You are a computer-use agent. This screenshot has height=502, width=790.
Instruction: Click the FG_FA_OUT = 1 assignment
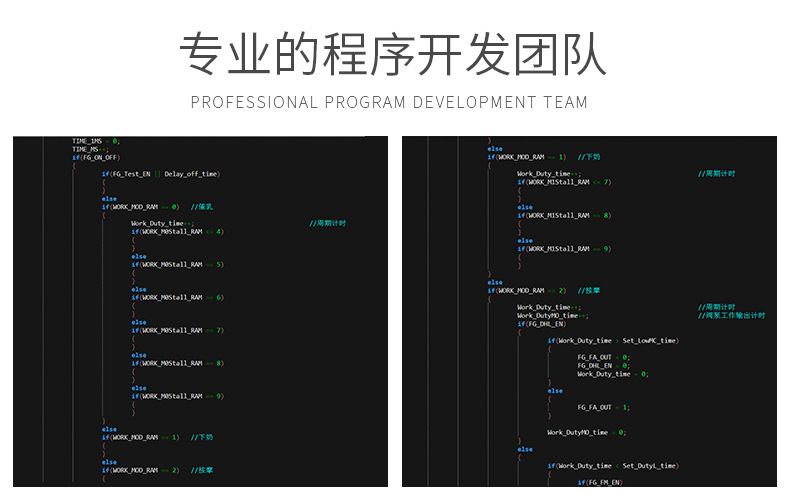604,407
